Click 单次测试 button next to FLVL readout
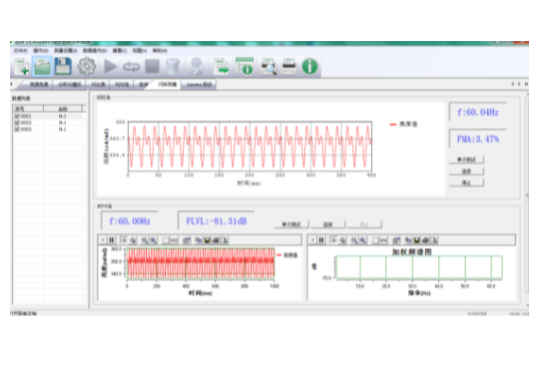This screenshot has height=380, width=540. pyautogui.click(x=291, y=225)
